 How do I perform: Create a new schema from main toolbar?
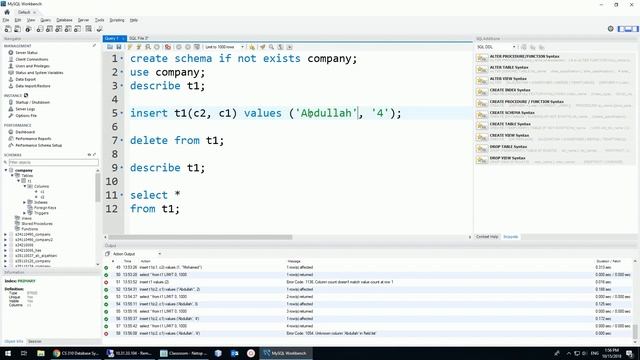click(40, 29)
